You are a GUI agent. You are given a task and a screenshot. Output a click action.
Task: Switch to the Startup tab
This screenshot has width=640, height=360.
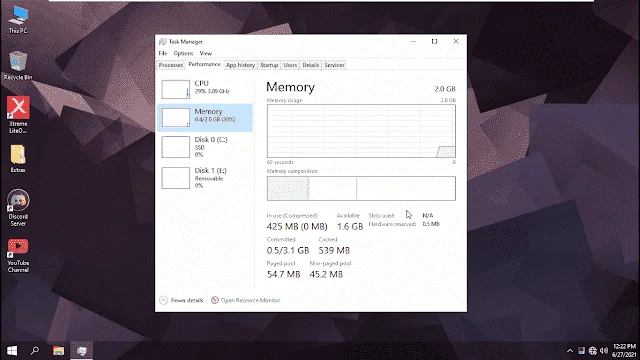click(269, 65)
